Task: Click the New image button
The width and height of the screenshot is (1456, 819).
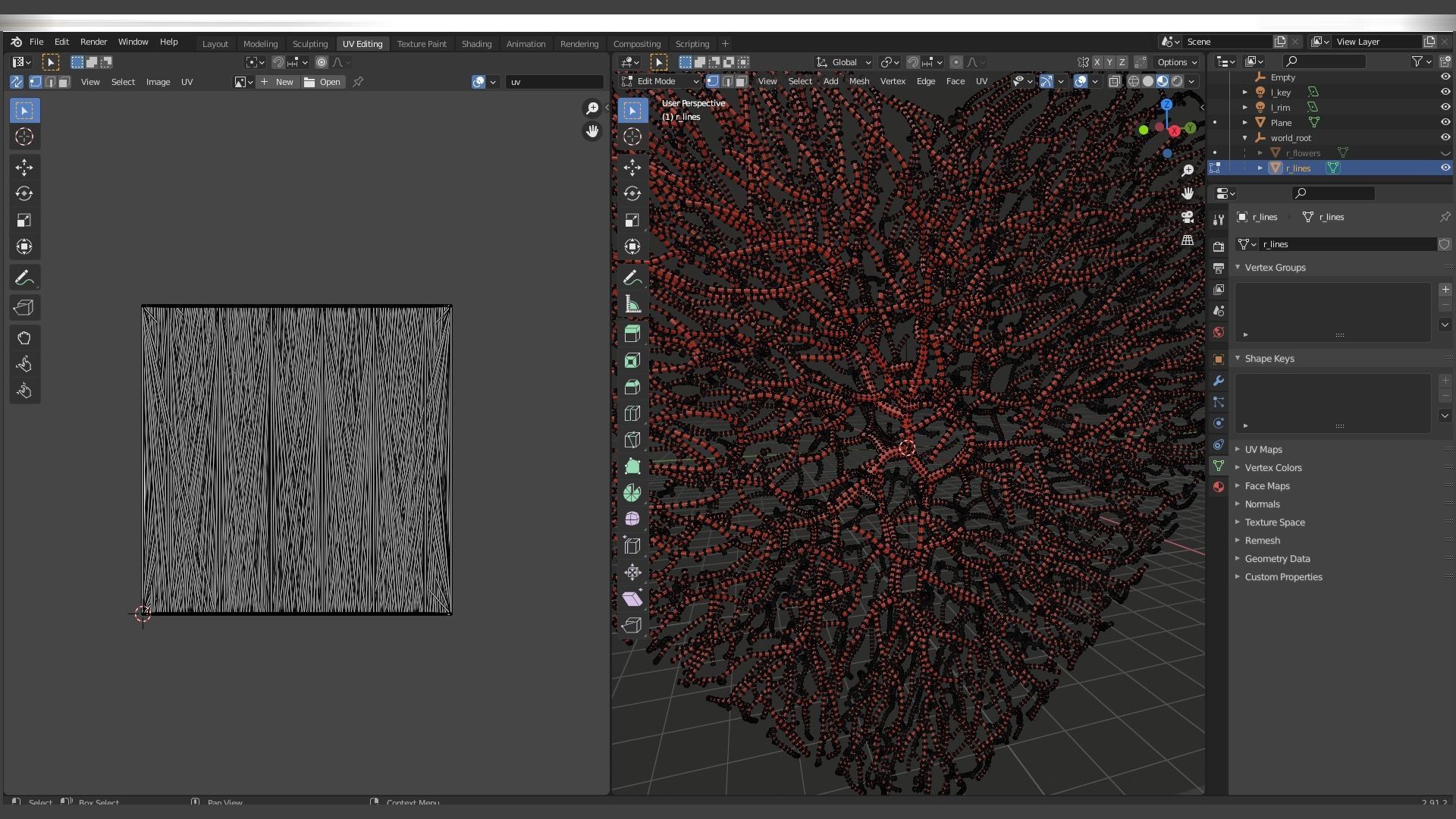Action: pos(277,82)
